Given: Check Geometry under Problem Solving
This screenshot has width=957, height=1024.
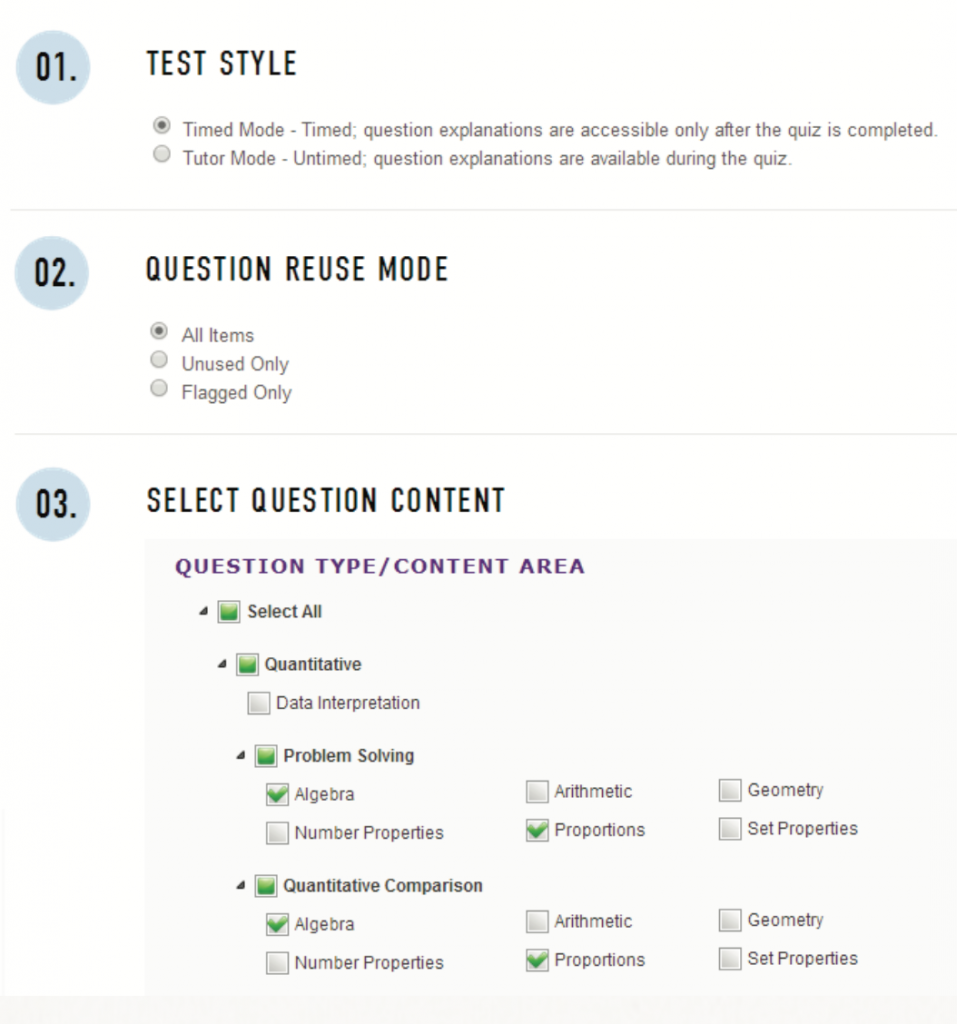Looking at the screenshot, I should point(730,790).
